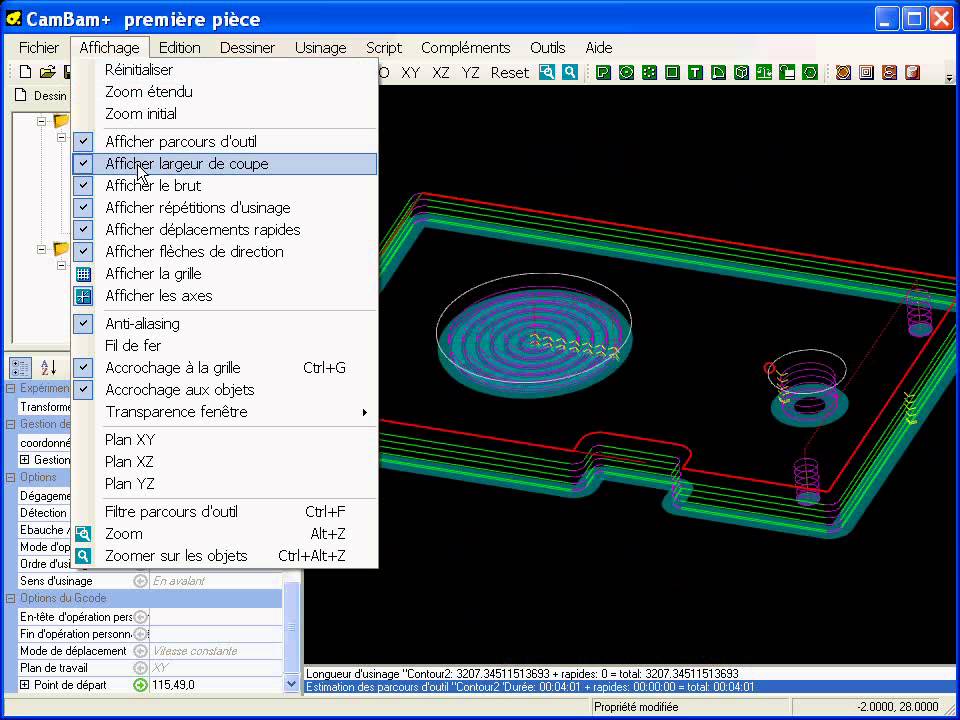Click the green icon left of the last green circle icon
Screen dimensions: 960x720
tap(787, 73)
